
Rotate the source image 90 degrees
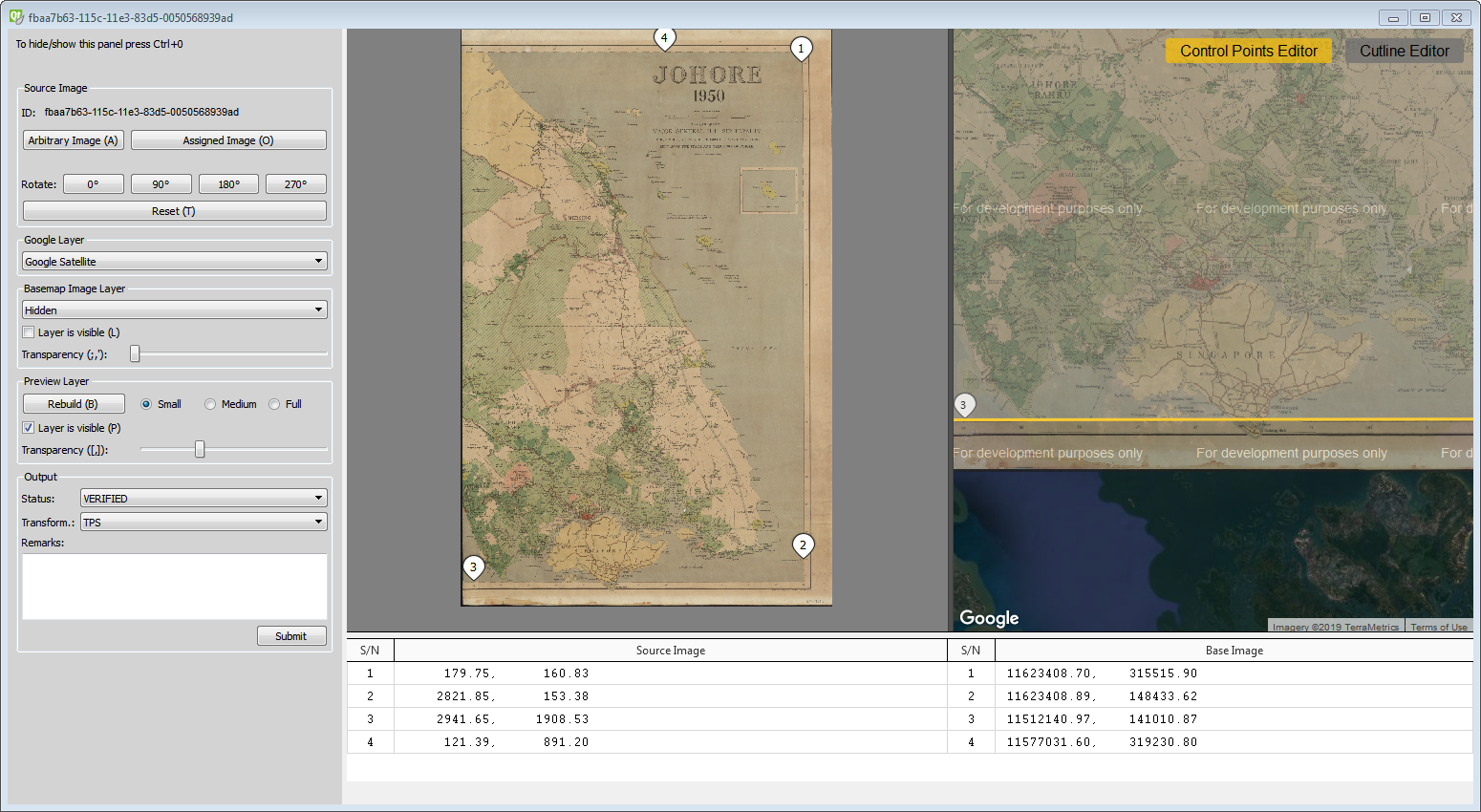161,183
